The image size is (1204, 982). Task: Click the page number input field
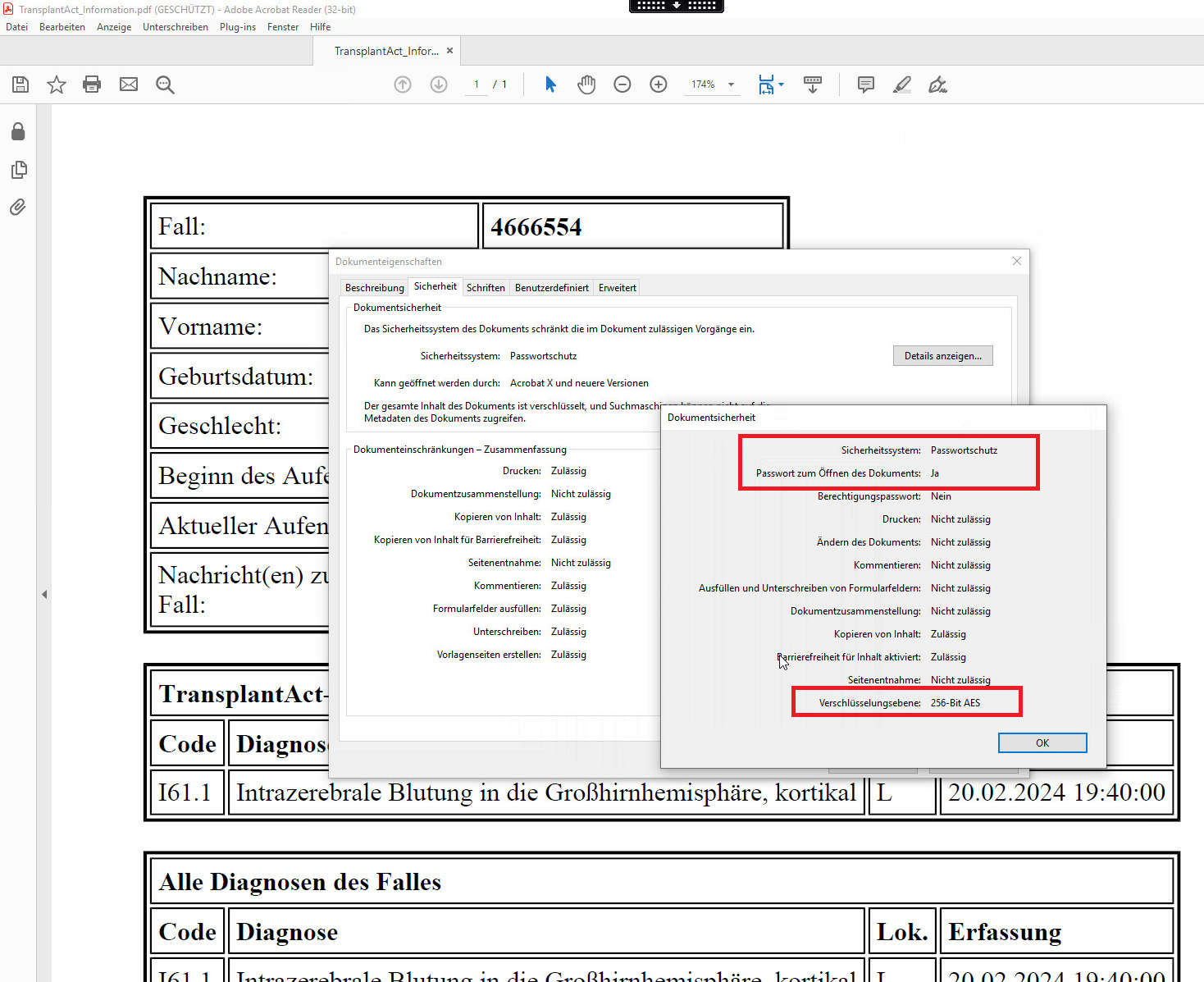pyautogui.click(x=477, y=84)
